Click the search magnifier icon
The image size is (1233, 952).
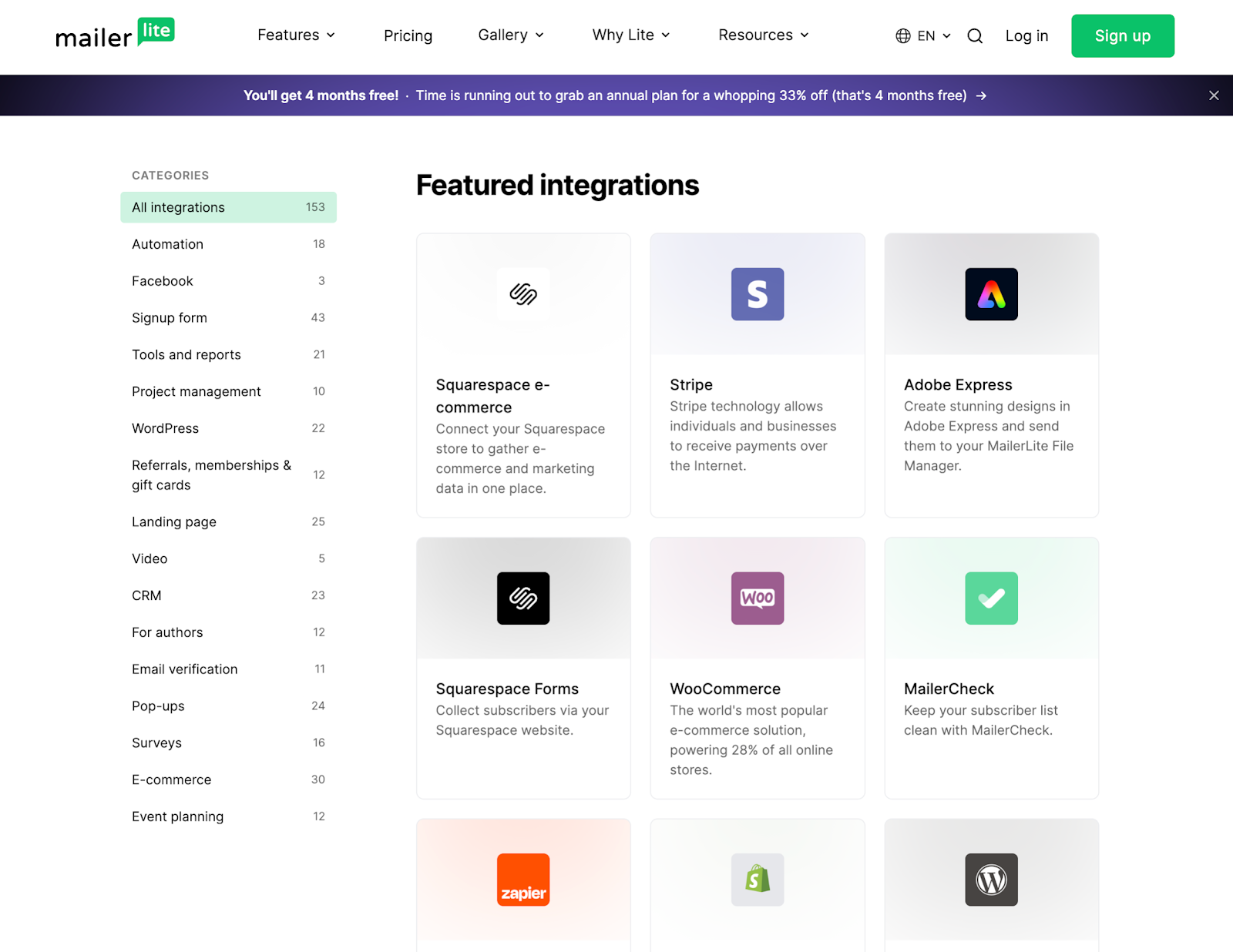pyautogui.click(x=975, y=35)
